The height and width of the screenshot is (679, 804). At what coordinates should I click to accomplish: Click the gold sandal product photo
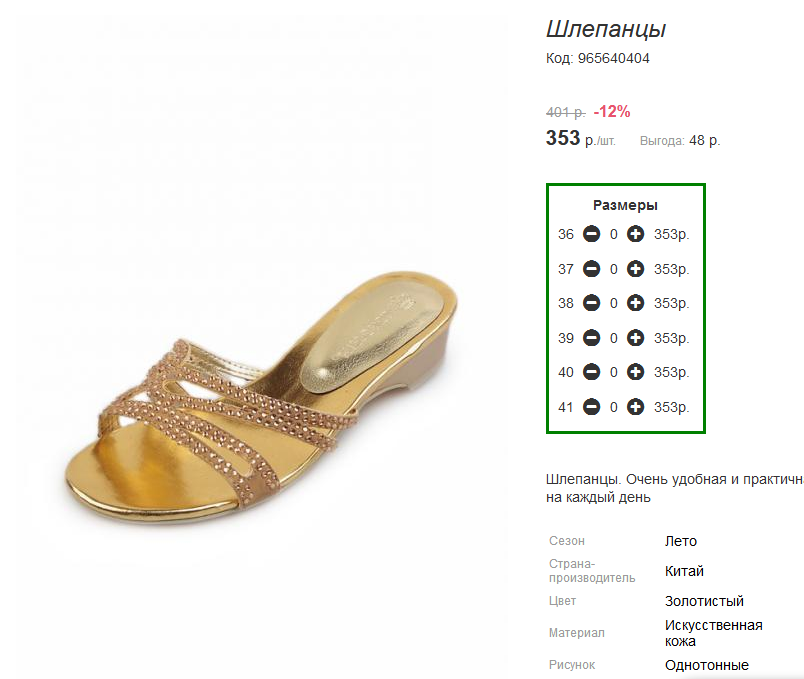pos(262,397)
